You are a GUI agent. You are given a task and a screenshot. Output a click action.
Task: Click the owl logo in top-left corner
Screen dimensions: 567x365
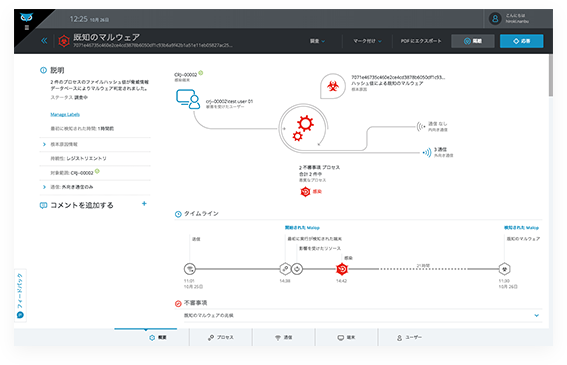click(x=26, y=17)
